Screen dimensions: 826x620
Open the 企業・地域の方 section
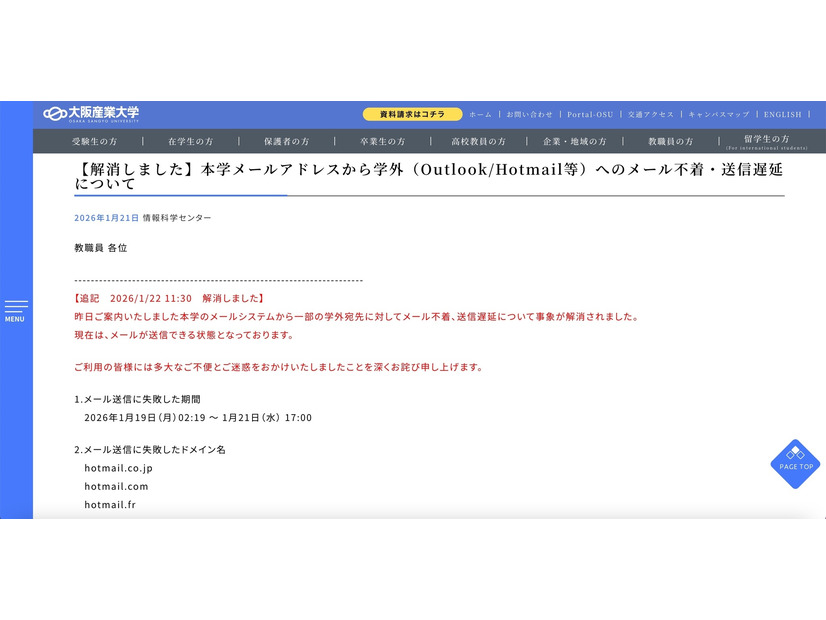point(575,141)
